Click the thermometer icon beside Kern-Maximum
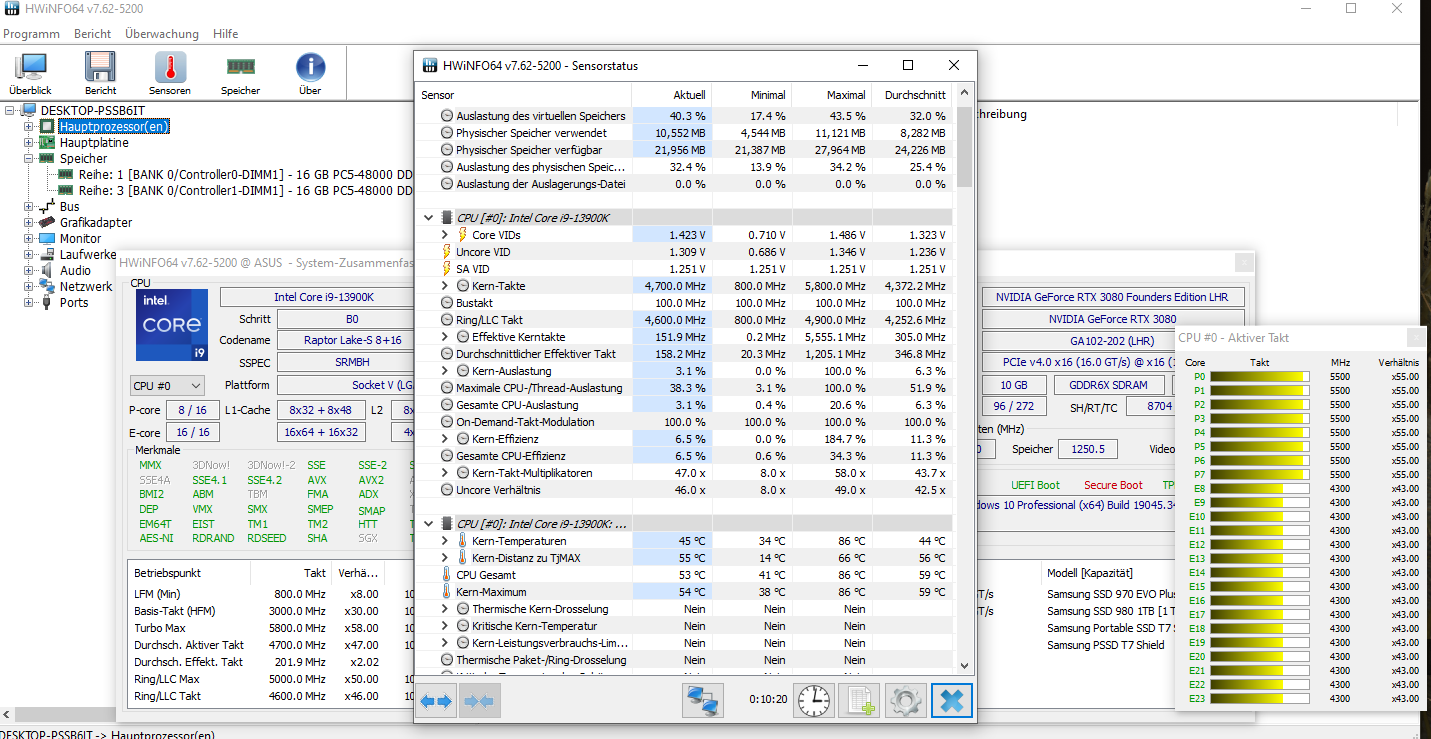This screenshot has height=739, width=1431. point(446,592)
